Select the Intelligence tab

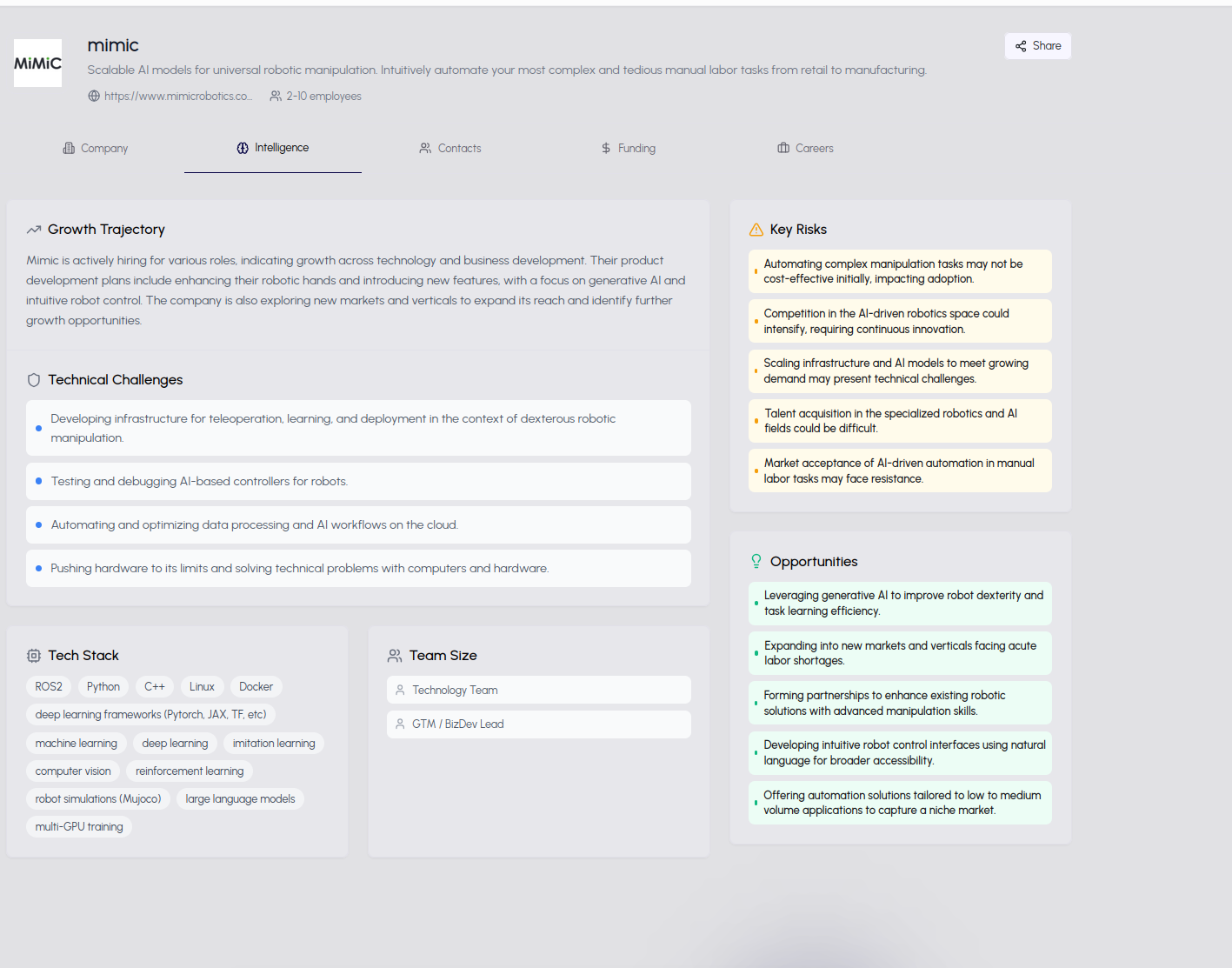click(273, 148)
